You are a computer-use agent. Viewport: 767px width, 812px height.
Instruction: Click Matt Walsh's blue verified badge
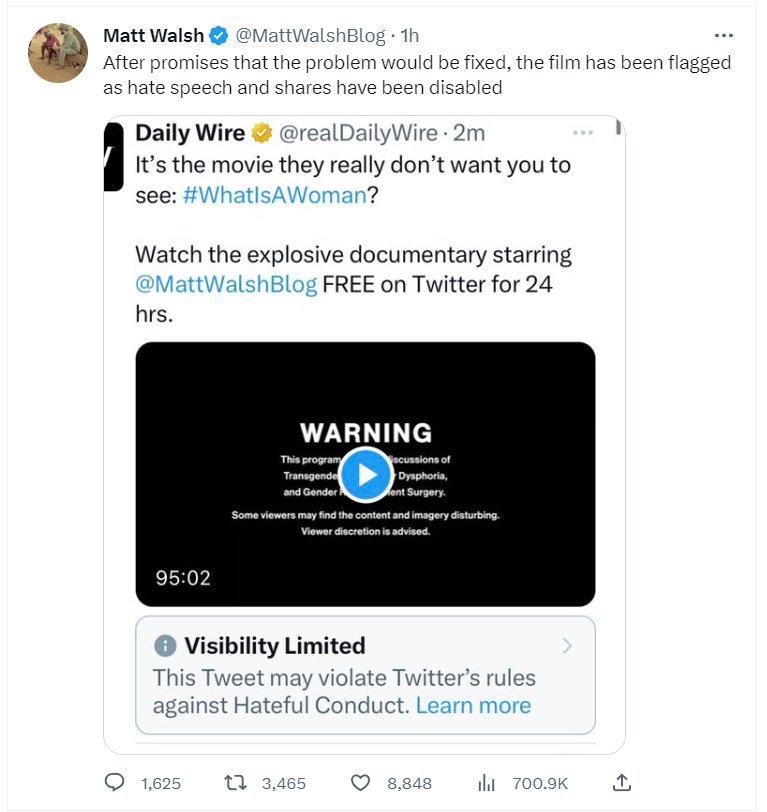click(x=219, y=36)
